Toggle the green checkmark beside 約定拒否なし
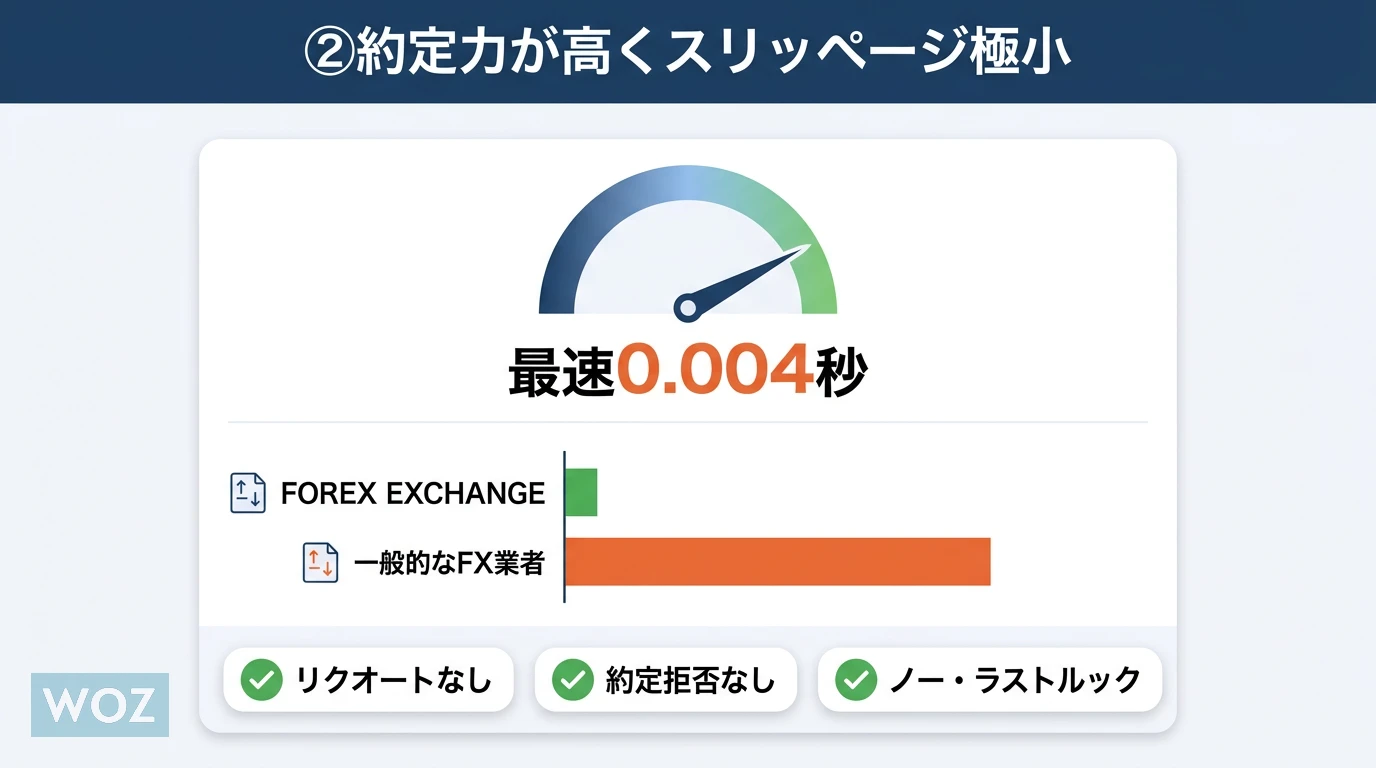The width and height of the screenshot is (1376, 768). click(573, 681)
